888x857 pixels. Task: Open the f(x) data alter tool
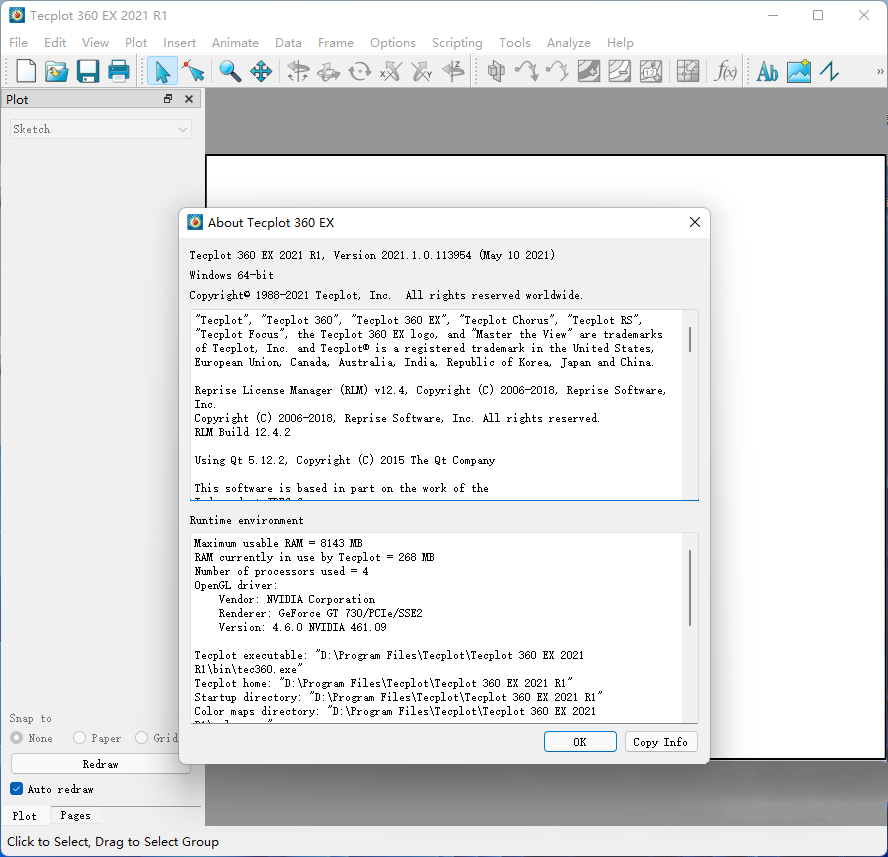(x=725, y=71)
